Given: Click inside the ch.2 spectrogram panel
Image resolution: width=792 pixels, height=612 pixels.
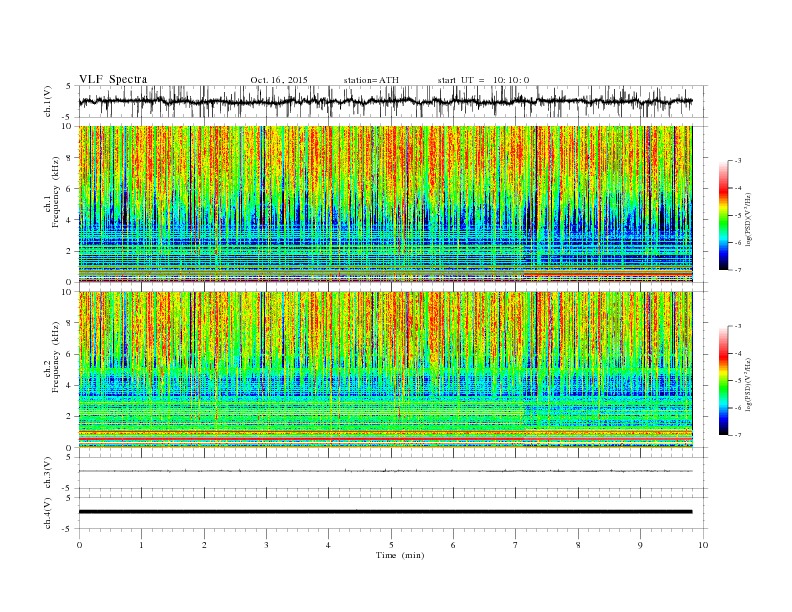Looking at the screenshot, I should point(385,370).
